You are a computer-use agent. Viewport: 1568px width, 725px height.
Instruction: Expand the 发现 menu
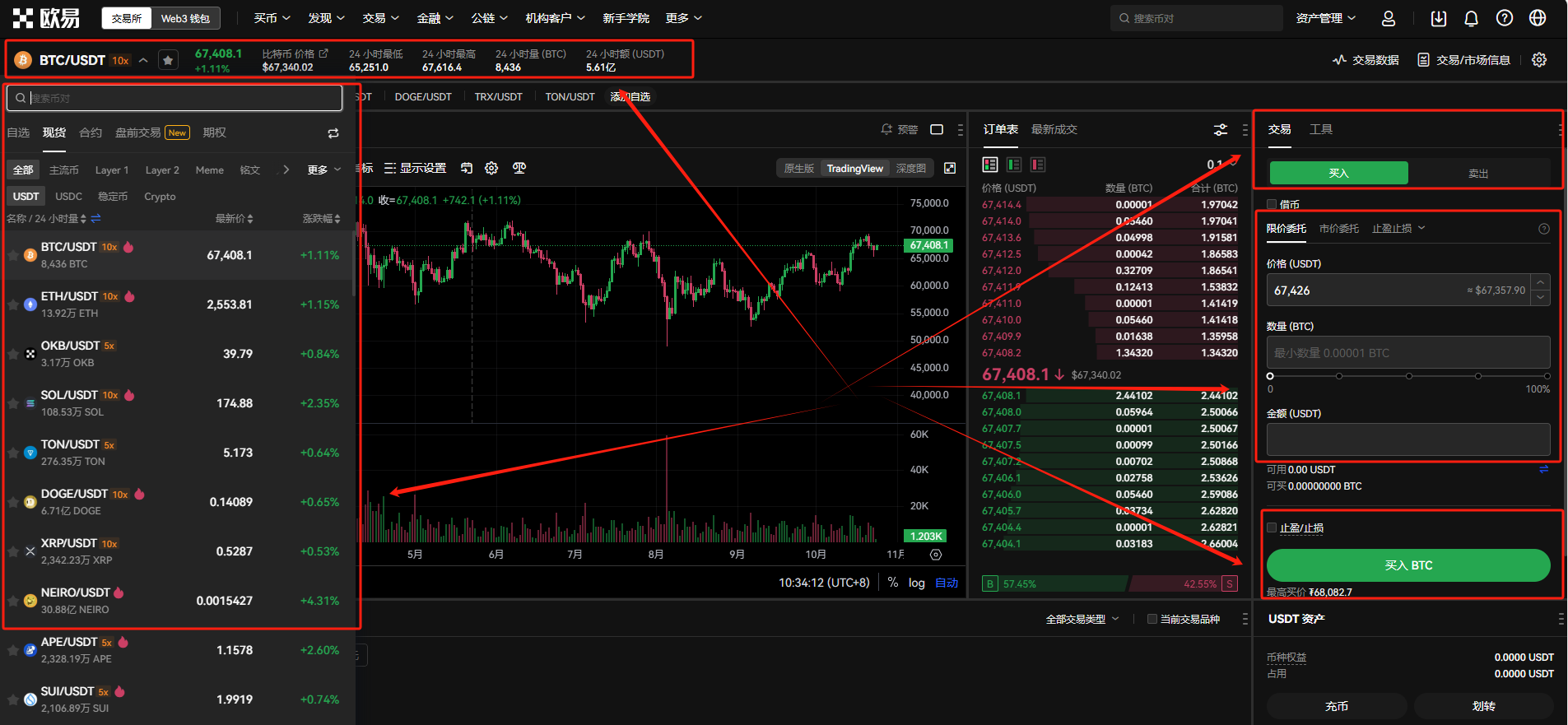[326, 18]
